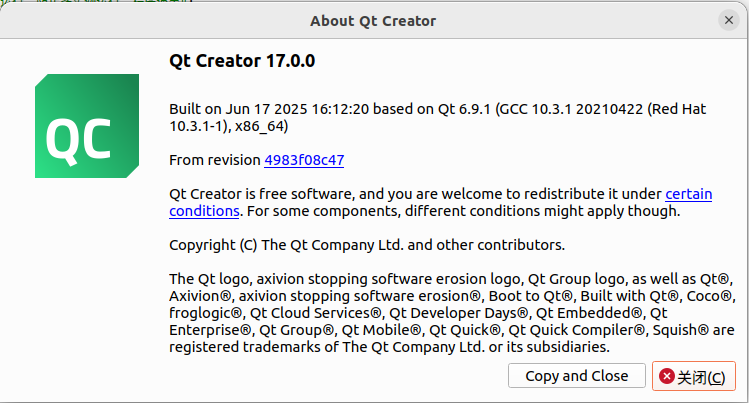The image size is (749, 403).
Task: Open revision link 4983f08c47
Action: (x=304, y=160)
